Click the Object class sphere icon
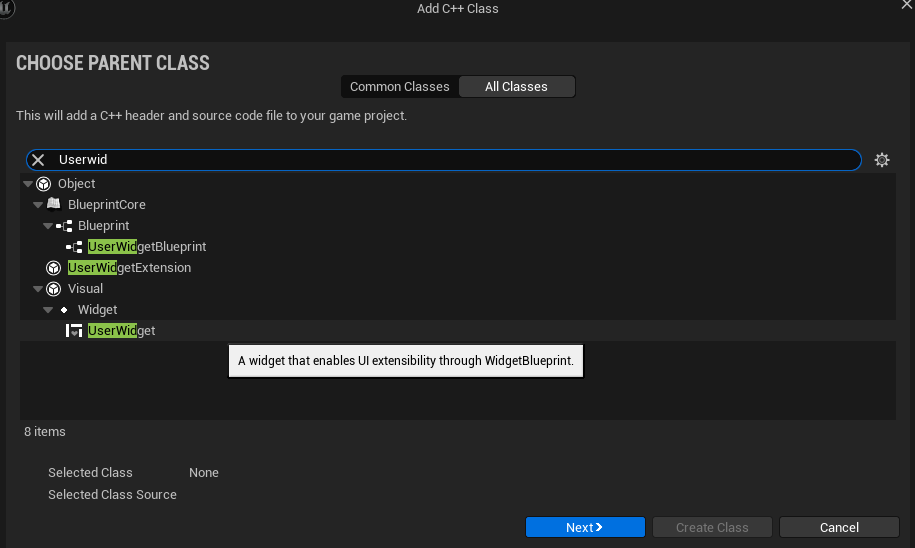This screenshot has height=548, width=915. (x=44, y=184)
